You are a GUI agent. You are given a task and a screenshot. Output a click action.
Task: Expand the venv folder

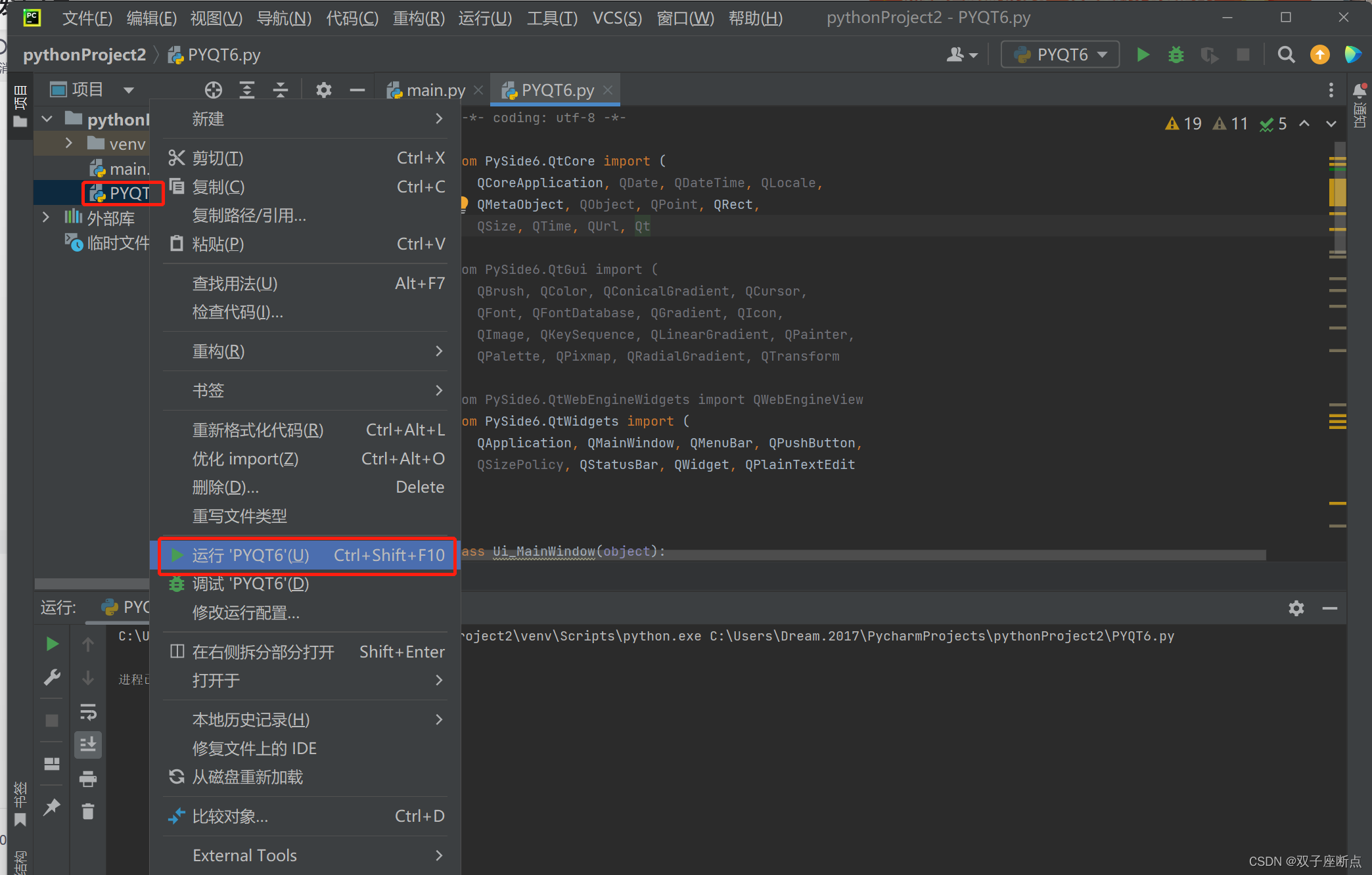[69, 143]
